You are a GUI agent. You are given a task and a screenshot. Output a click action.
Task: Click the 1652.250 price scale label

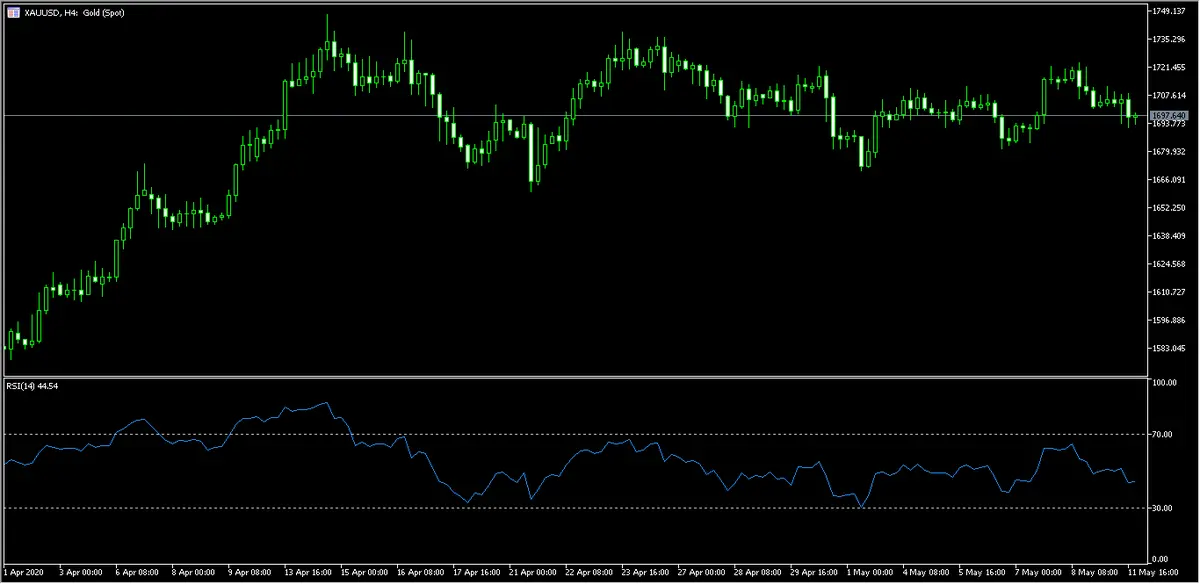coord(1167,208)
